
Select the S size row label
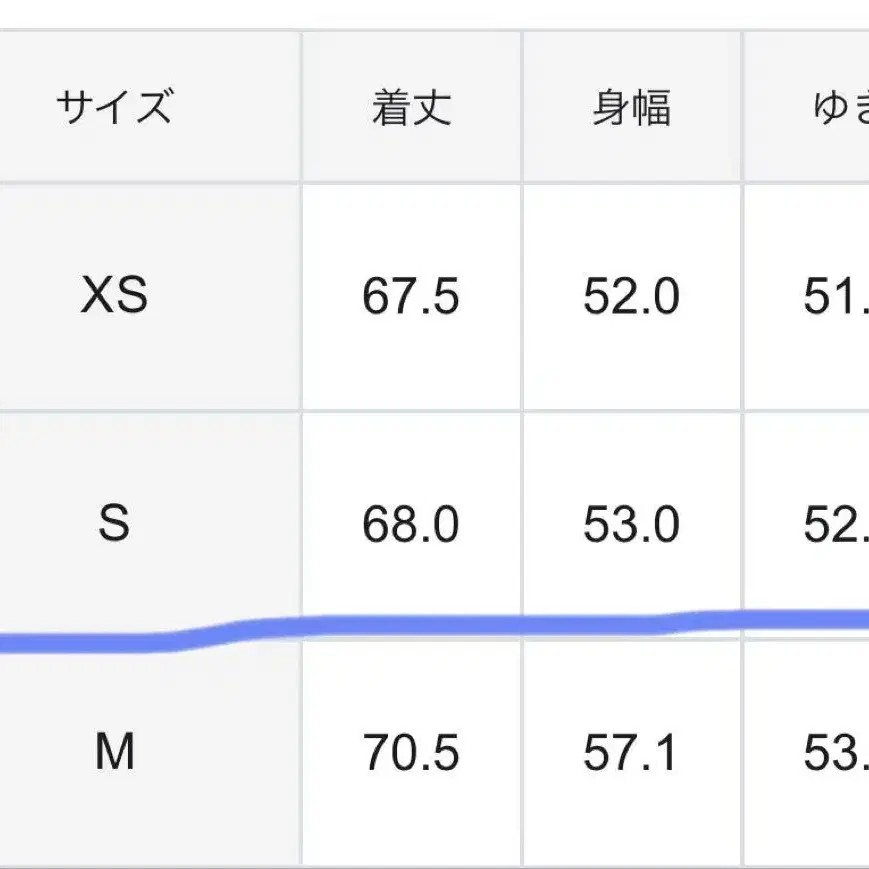pyautogui.click(x=114, y=523)
